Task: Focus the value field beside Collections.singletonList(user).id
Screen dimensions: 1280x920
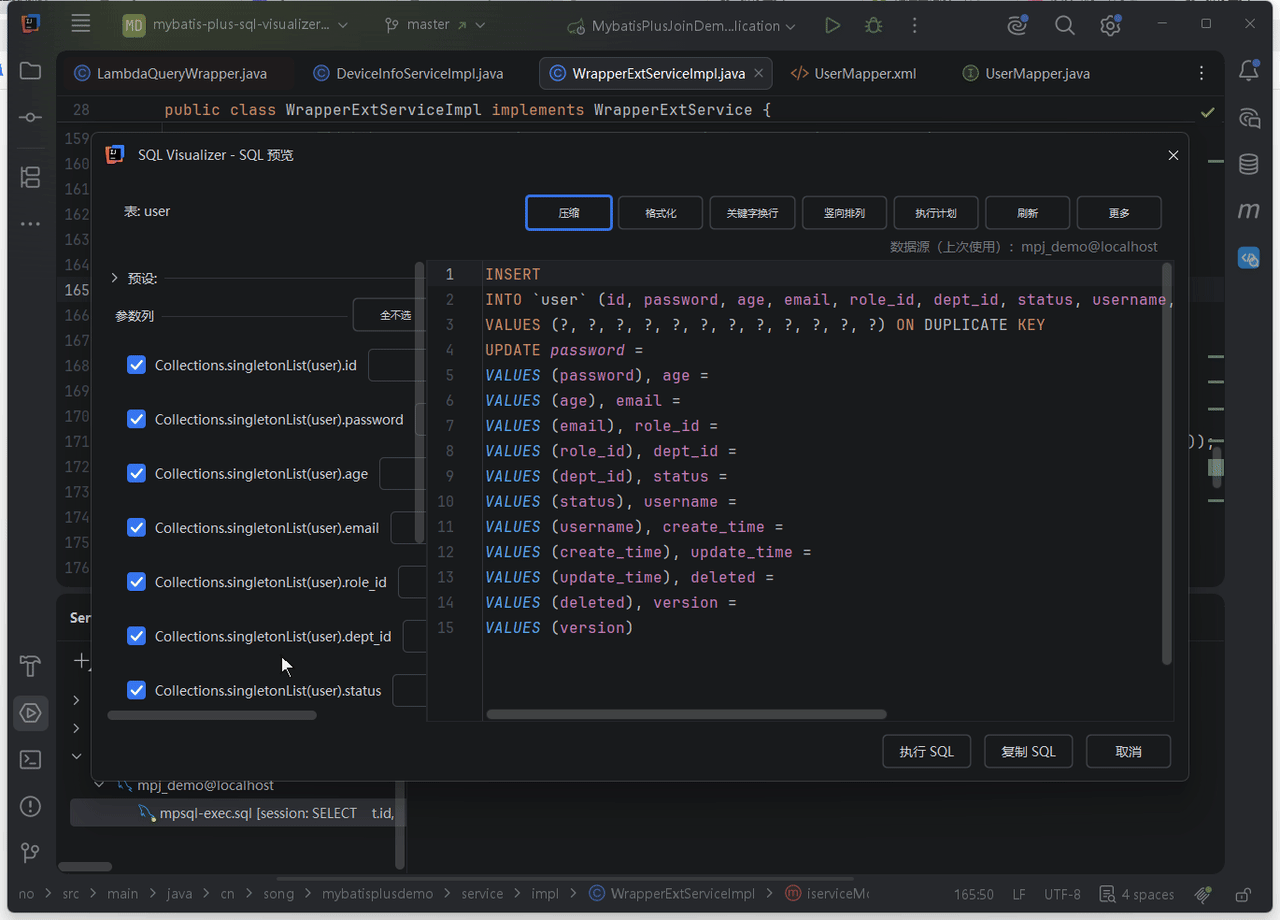Action: tap(397, 365)
